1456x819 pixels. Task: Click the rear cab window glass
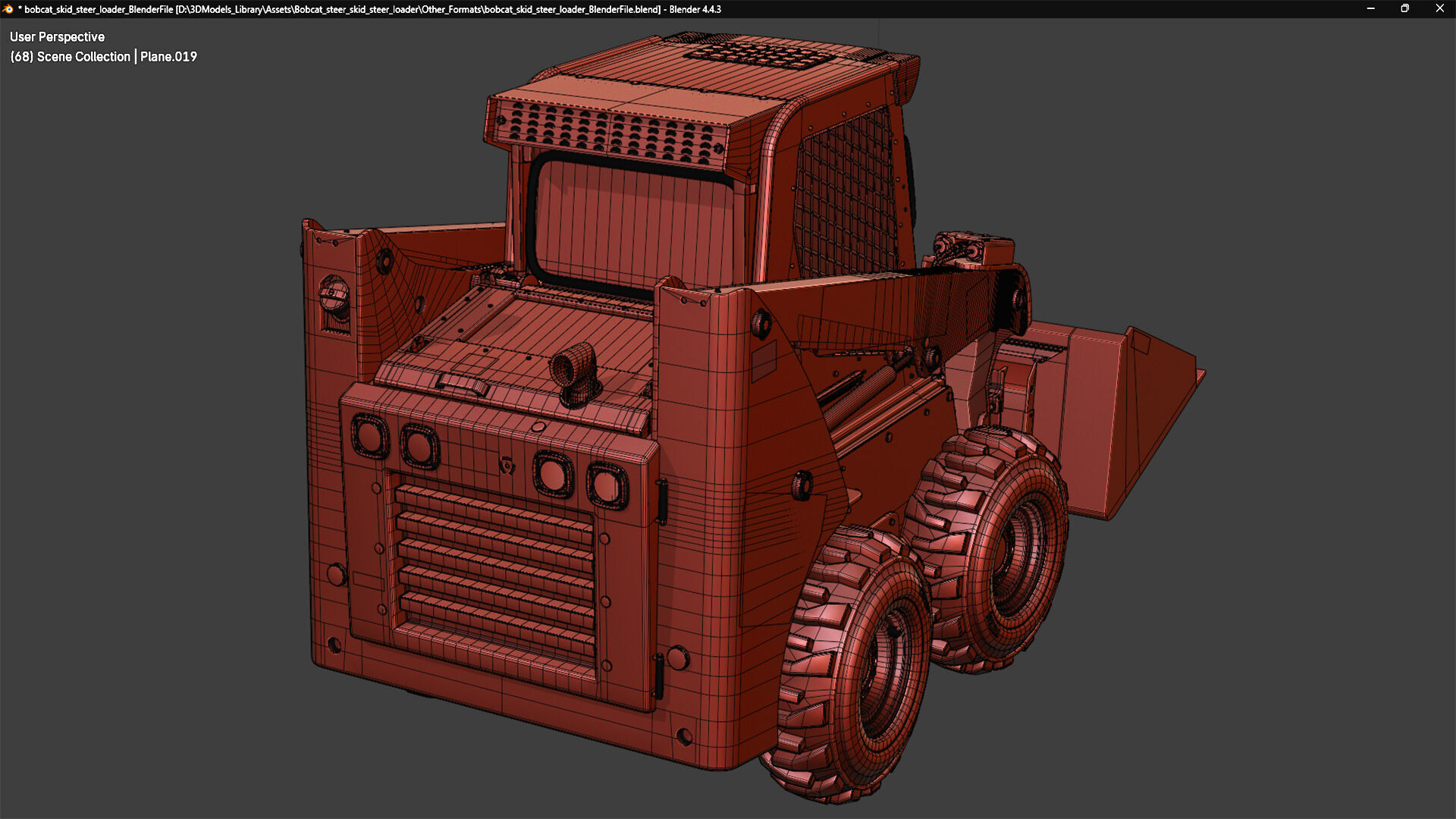(633, 224)
